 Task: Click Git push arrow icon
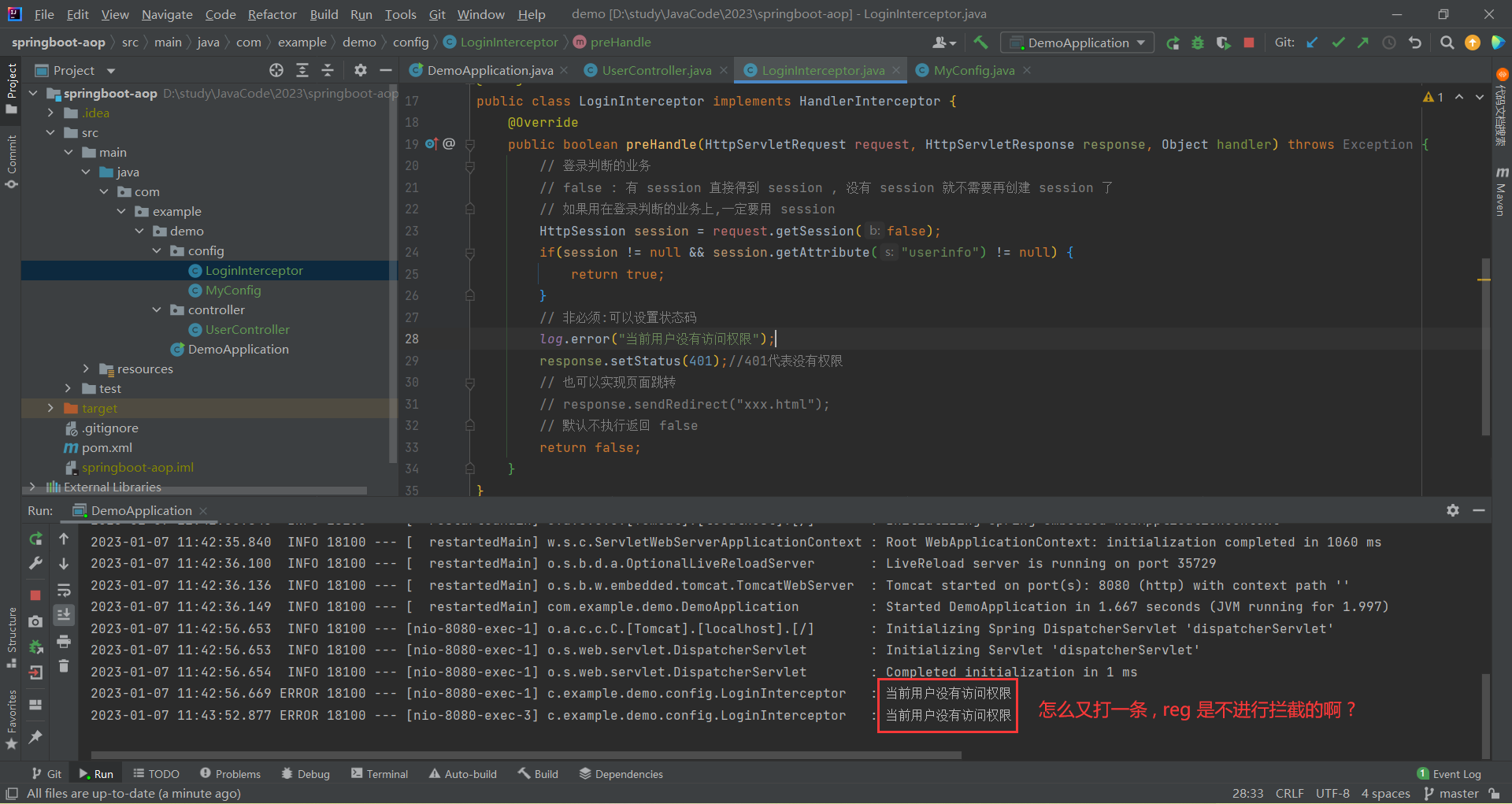coord(1363,43)
